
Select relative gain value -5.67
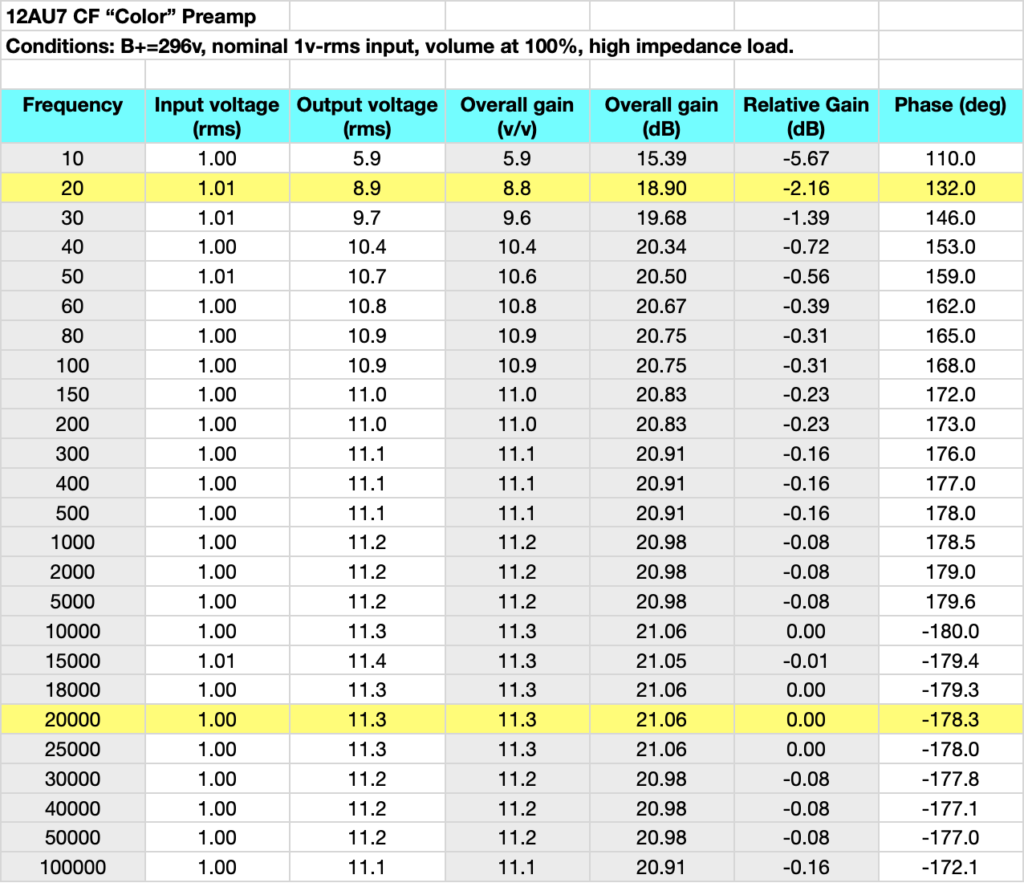[806, 158]
